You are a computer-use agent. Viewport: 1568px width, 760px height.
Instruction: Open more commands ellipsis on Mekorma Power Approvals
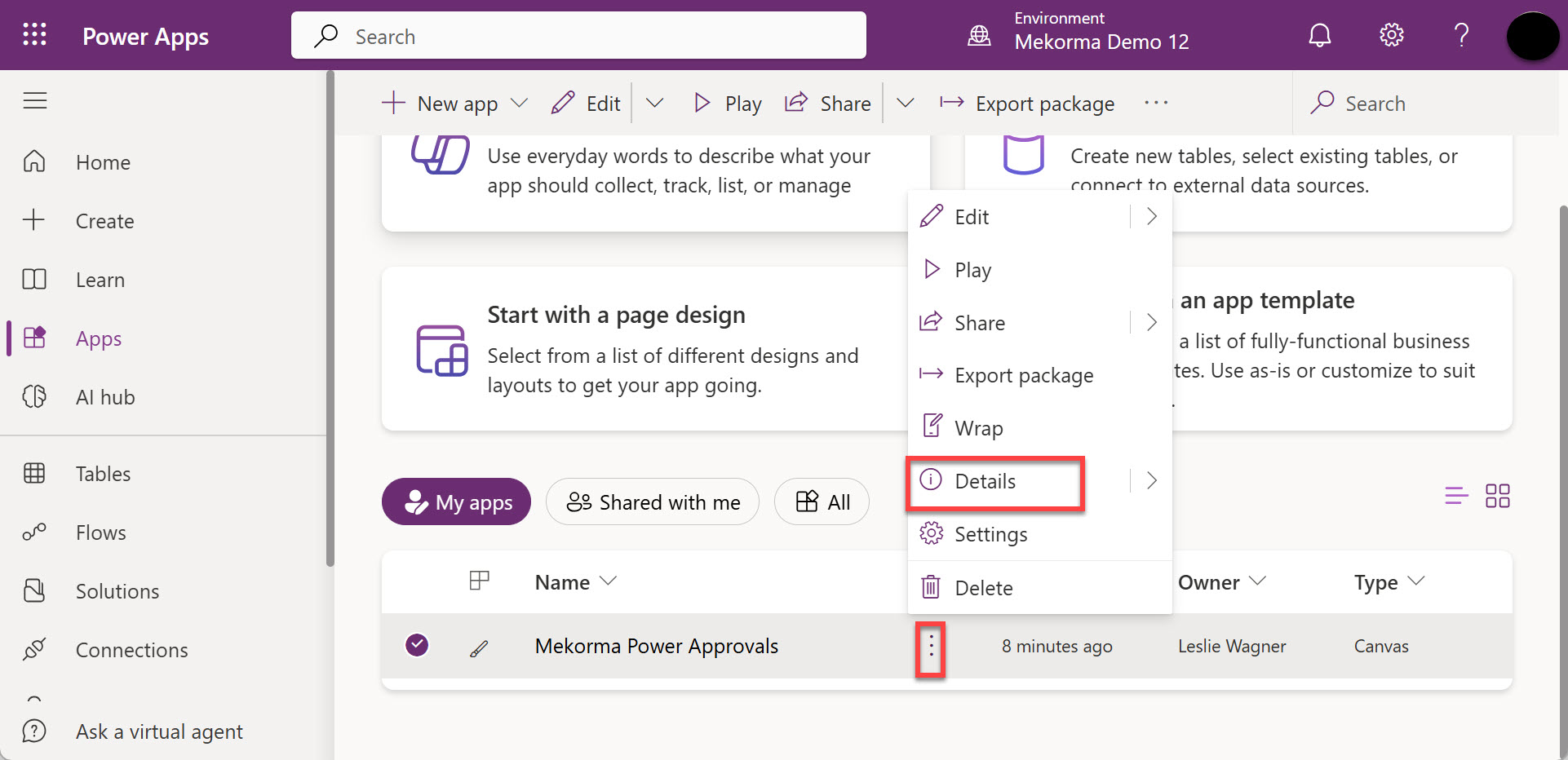[x=931, y=648]
